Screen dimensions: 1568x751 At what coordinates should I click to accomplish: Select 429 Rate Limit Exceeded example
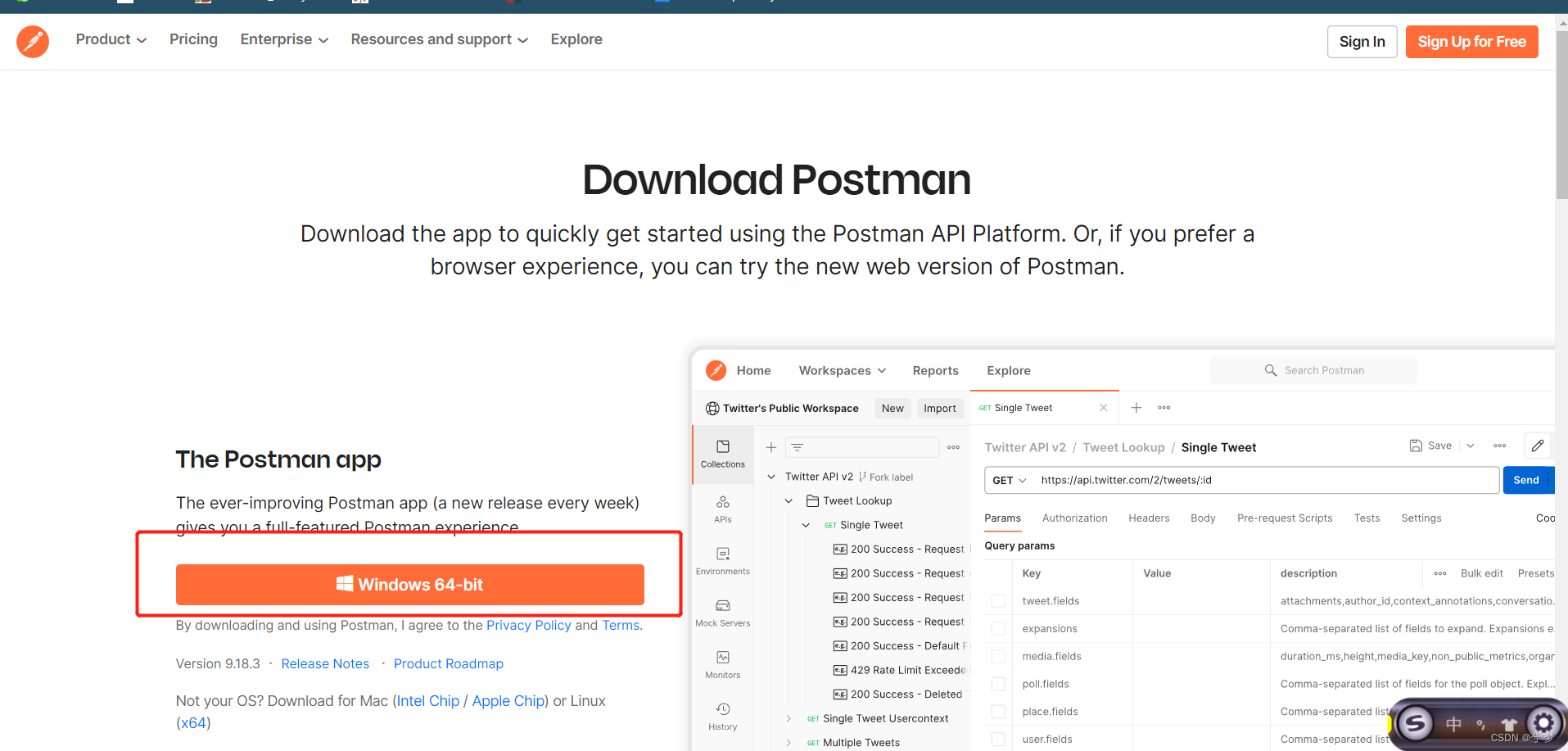pyautogui.click(x=900, y=670)
